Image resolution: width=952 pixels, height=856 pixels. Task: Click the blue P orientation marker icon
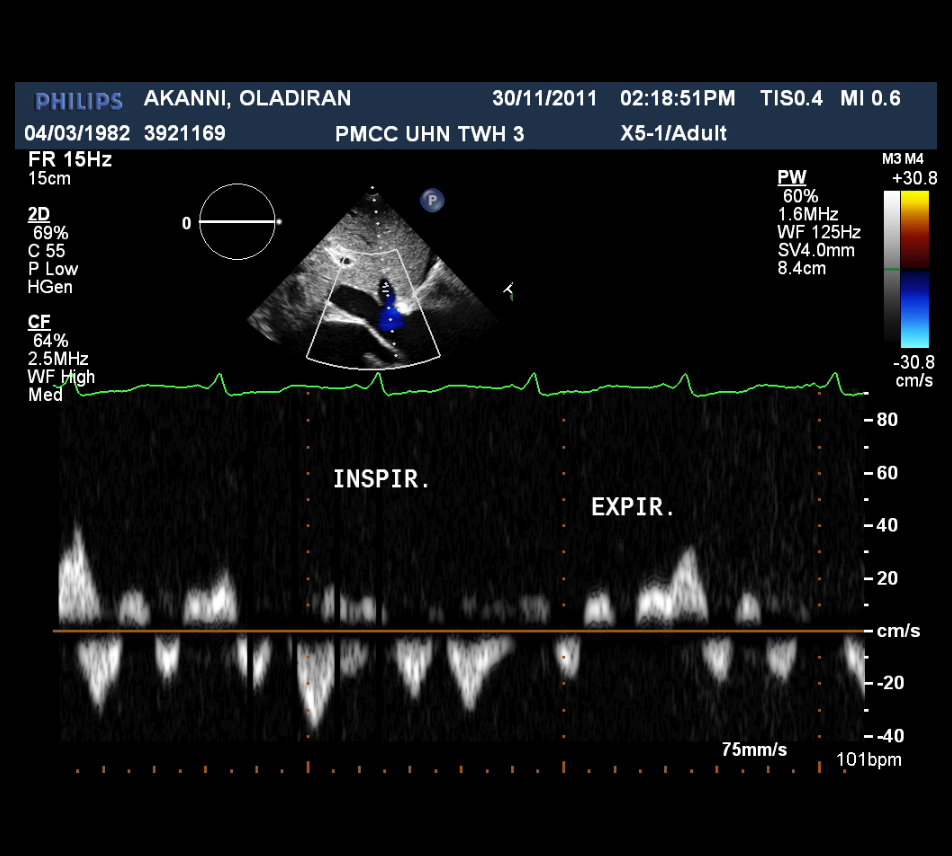tap(432, 200)
